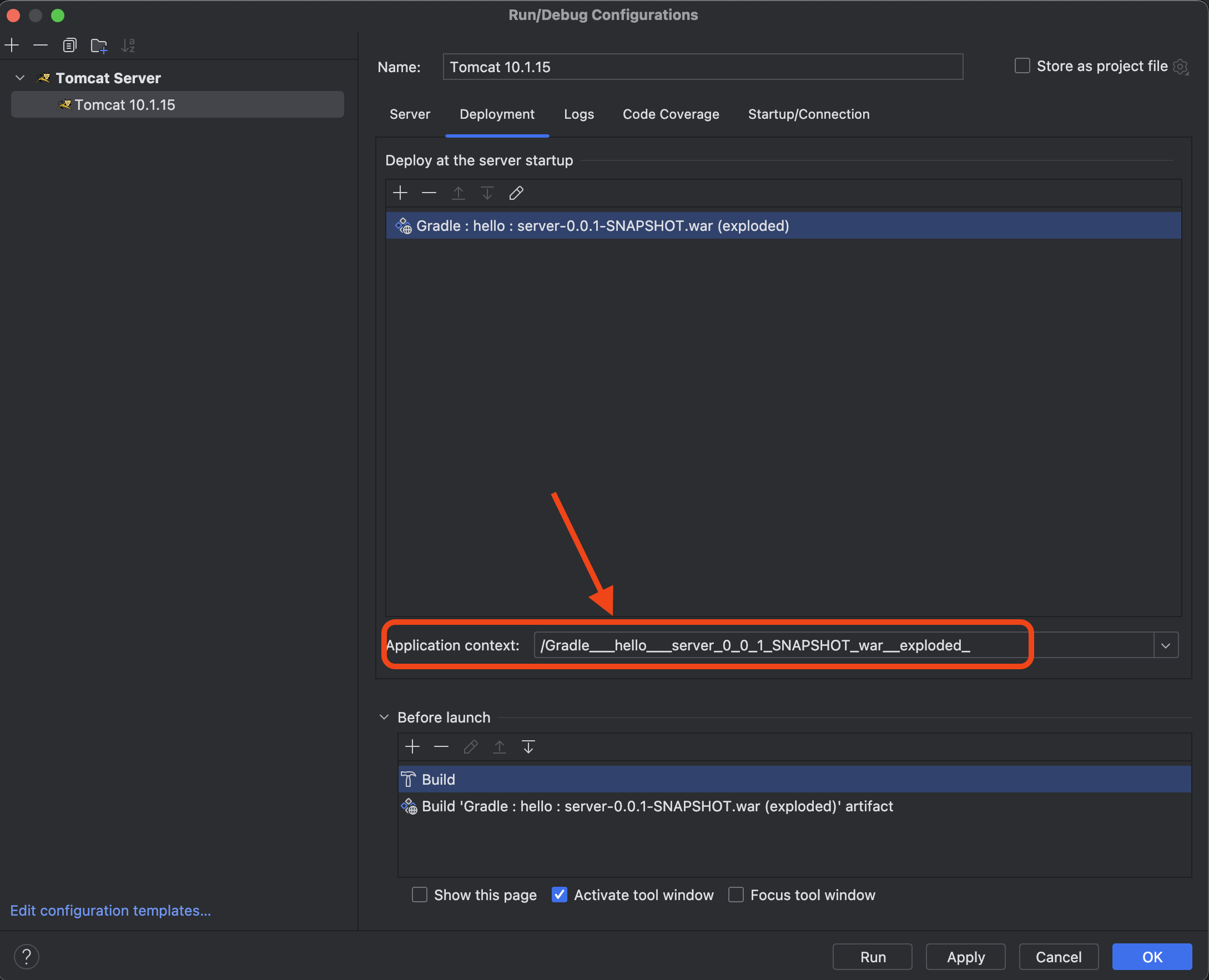Uncheck Activate tool window
This screenshot has width=1209, height=980.
559,895
